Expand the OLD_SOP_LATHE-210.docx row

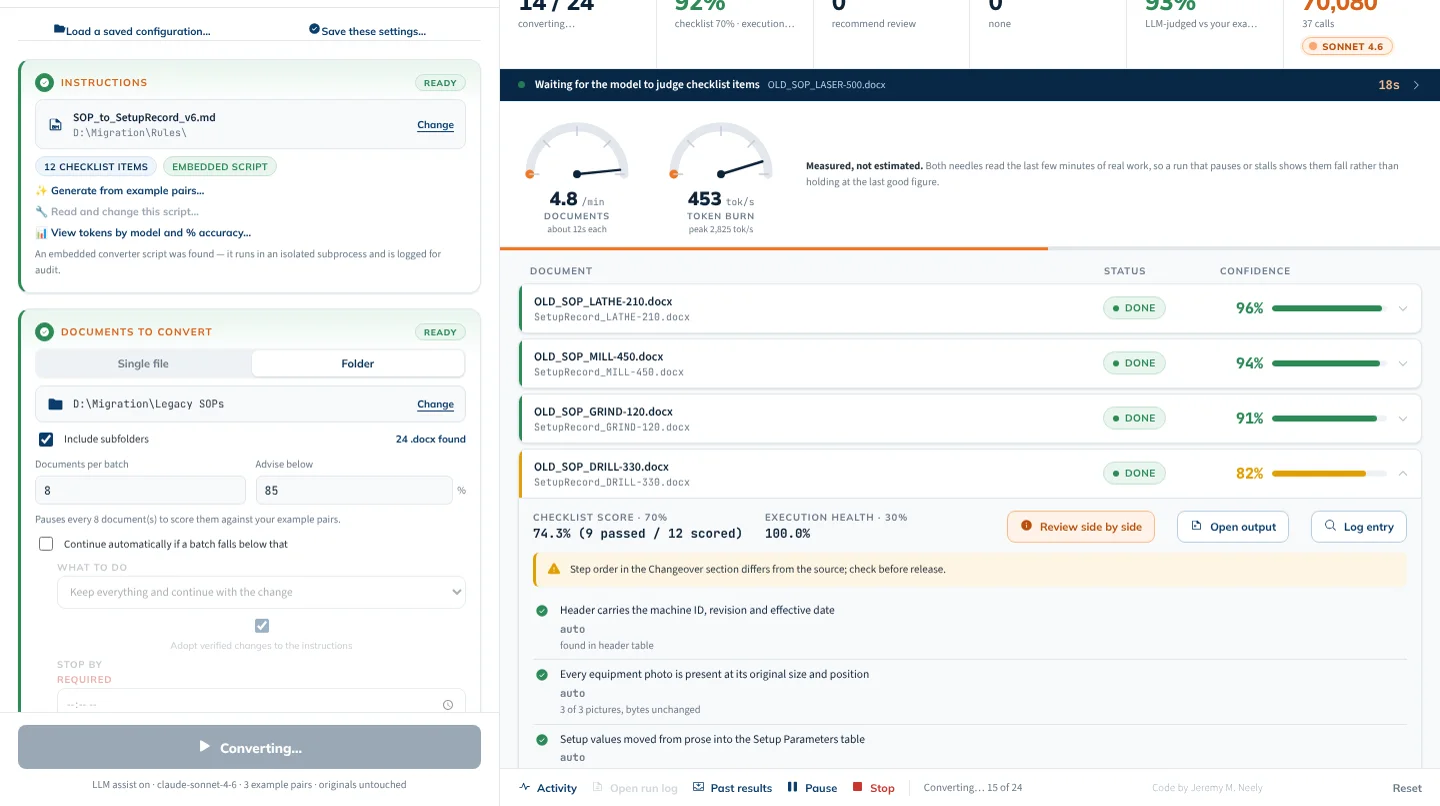point(1403,309)
